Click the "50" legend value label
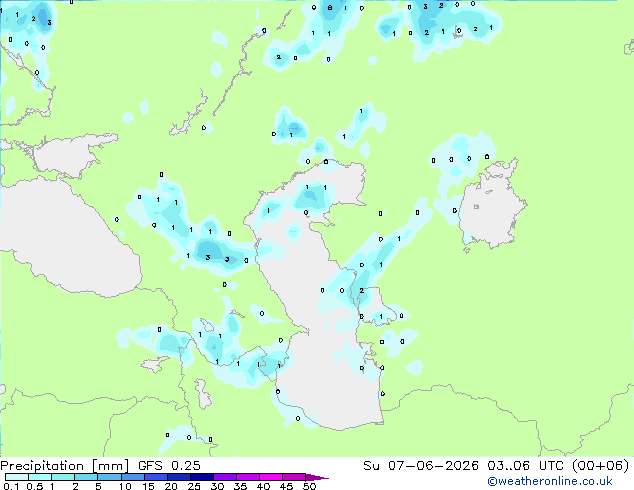The image size is (634, 490). coord(310,486)
